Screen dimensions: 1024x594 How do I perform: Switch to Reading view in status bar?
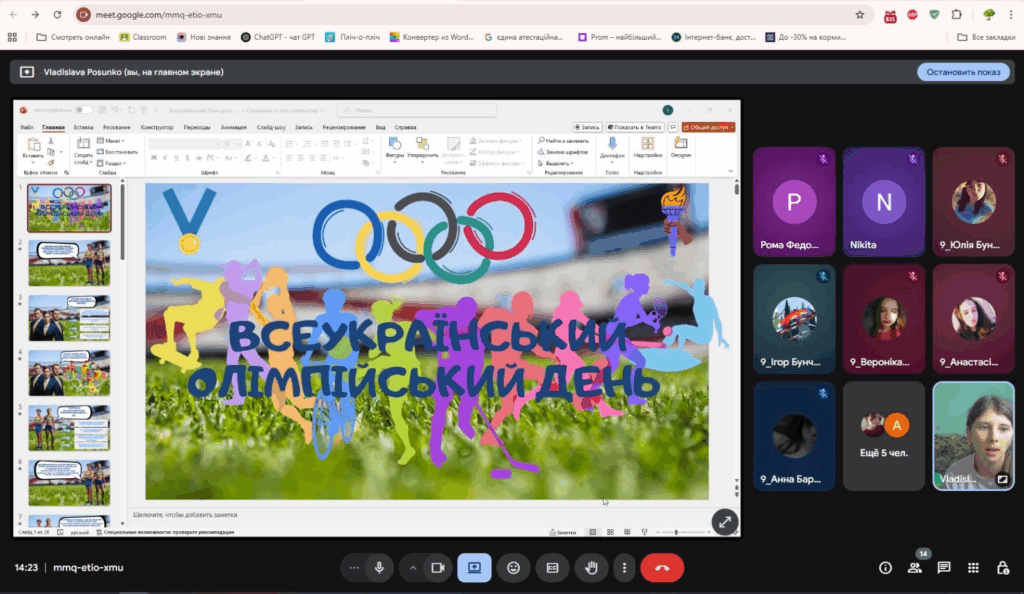click(627, 532)
